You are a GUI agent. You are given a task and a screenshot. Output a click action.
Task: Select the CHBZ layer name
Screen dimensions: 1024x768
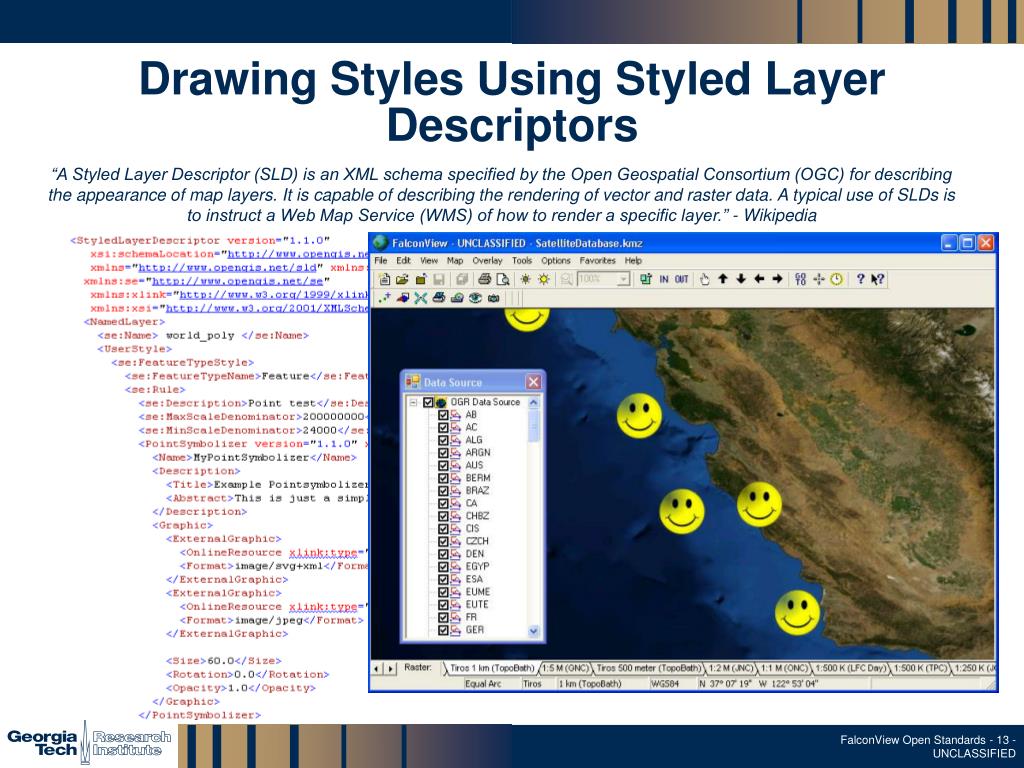(x=477, y=516)
